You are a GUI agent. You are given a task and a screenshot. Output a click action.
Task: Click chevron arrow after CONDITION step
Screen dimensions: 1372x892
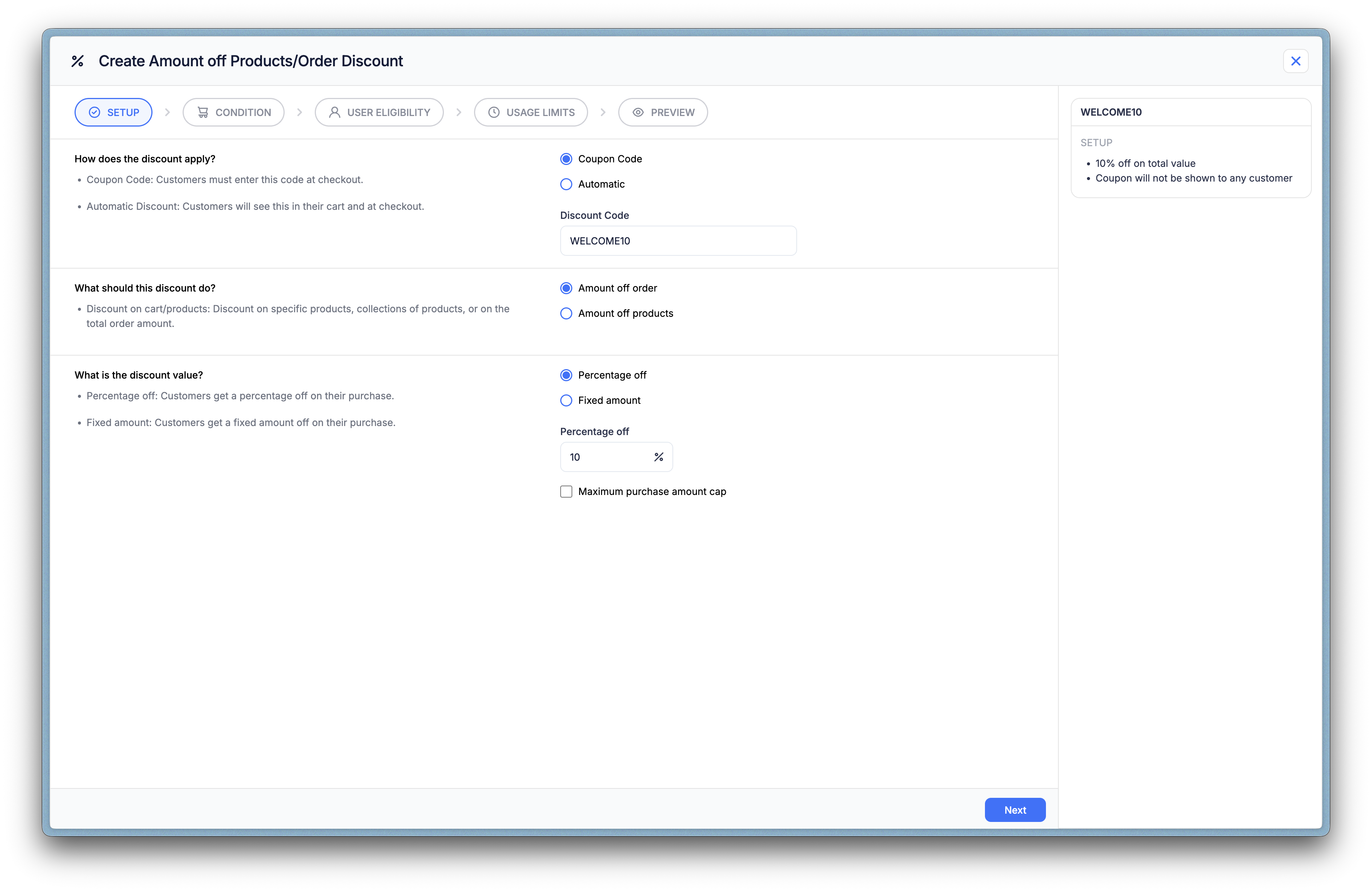click(299, 112)
